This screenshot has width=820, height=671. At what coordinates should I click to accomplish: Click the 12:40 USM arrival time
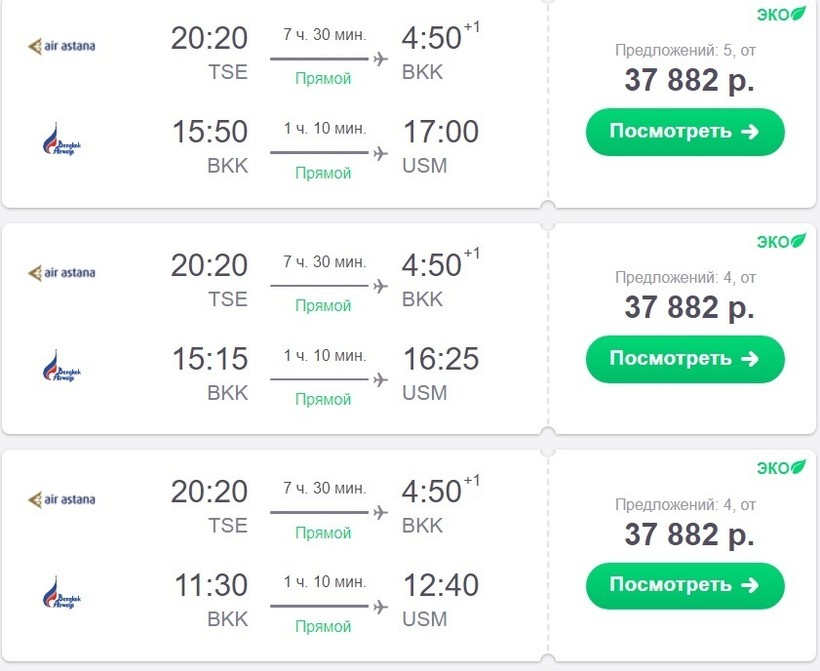pyautogui.click(x=440, y=585)
